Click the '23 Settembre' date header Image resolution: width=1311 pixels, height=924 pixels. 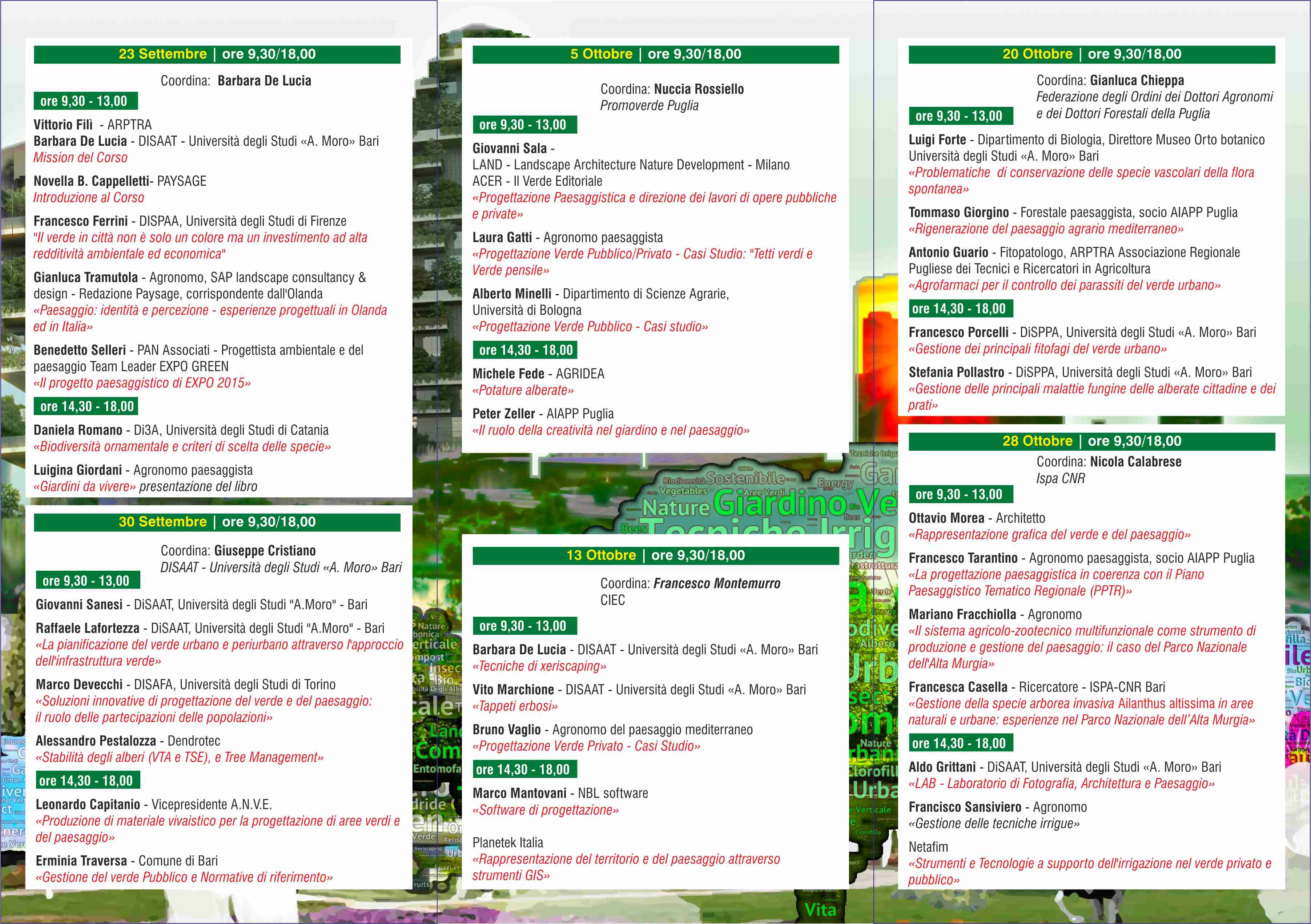217,54
